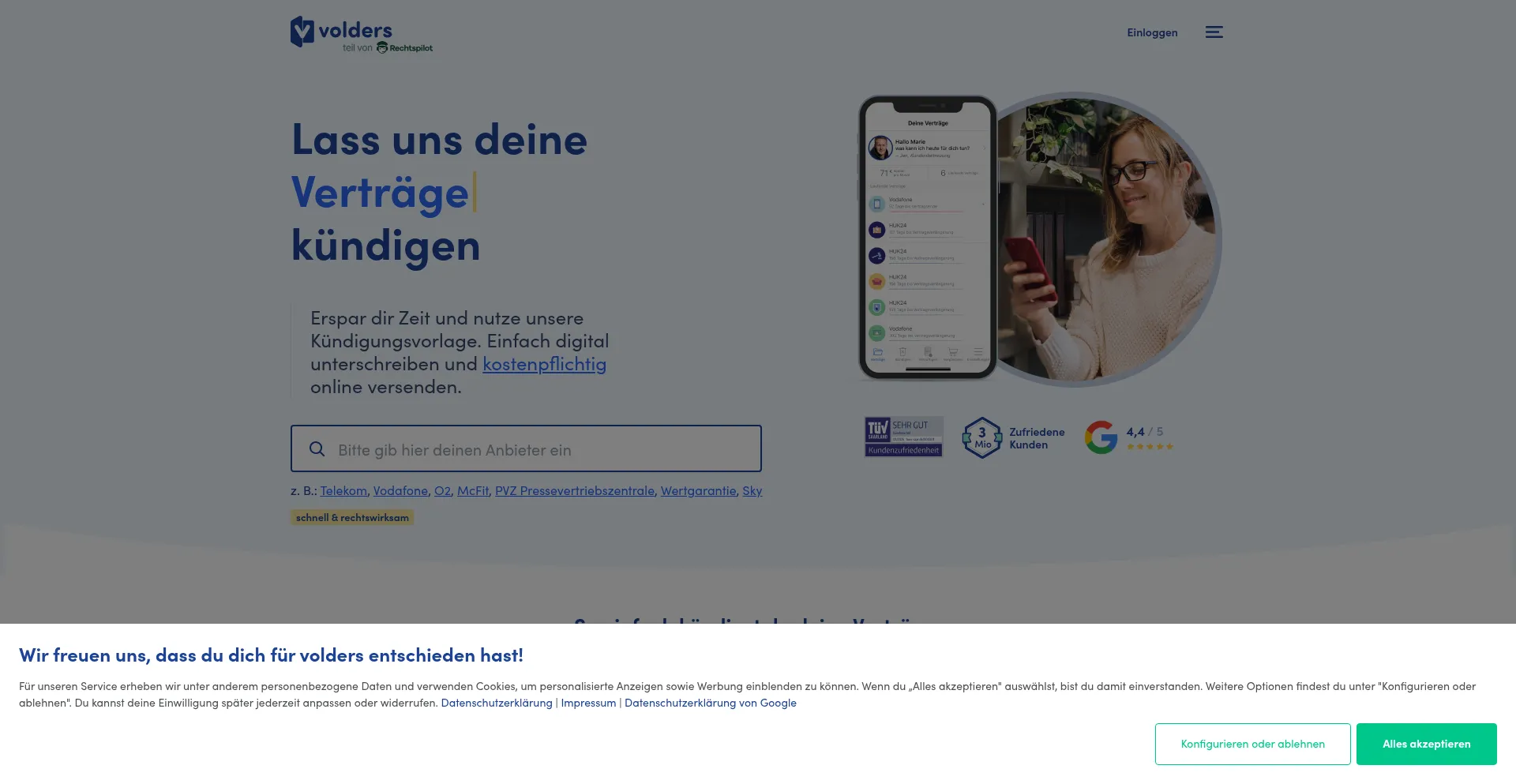Click the phone app mockup image
Screen dimensions: 1516x784
928,238
